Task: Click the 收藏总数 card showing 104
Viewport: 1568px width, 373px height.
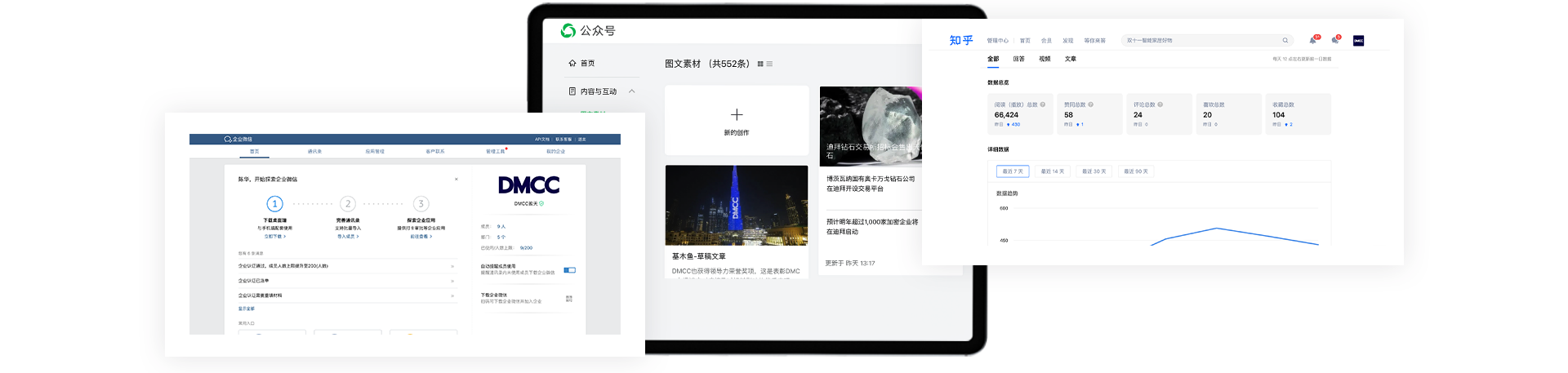Action: pos(1298,113)
